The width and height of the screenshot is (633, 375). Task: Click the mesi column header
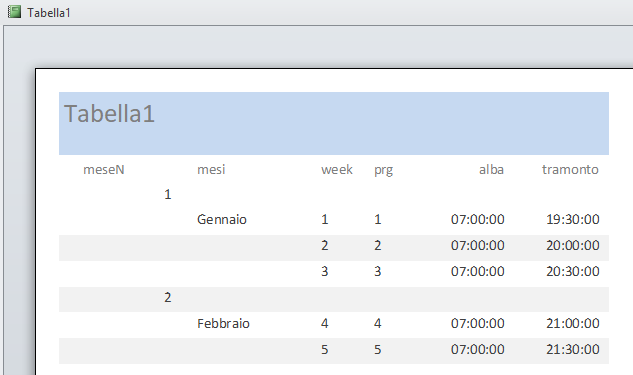point(211,170)
